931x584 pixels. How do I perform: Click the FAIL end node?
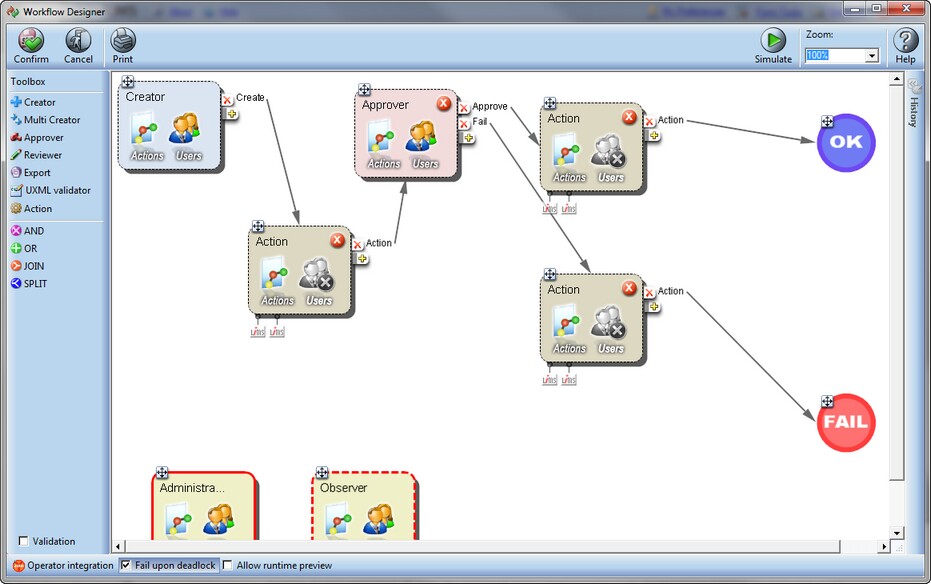coord(846,423)
